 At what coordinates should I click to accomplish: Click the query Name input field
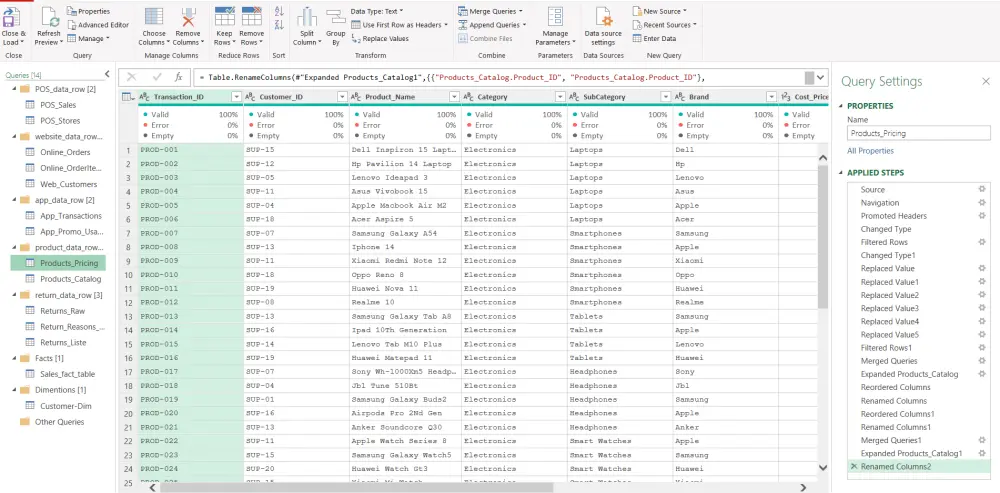[918, 133]
